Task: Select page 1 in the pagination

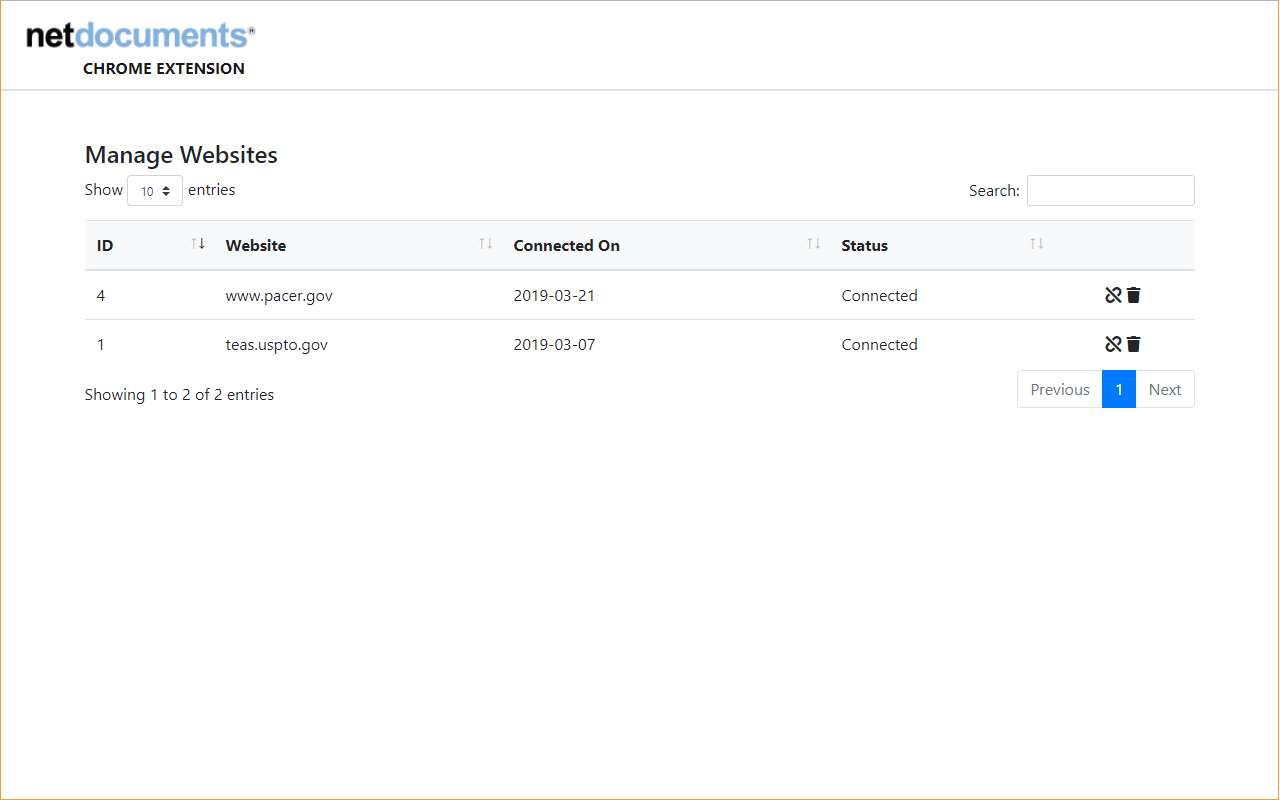Action: point(1119,389)
